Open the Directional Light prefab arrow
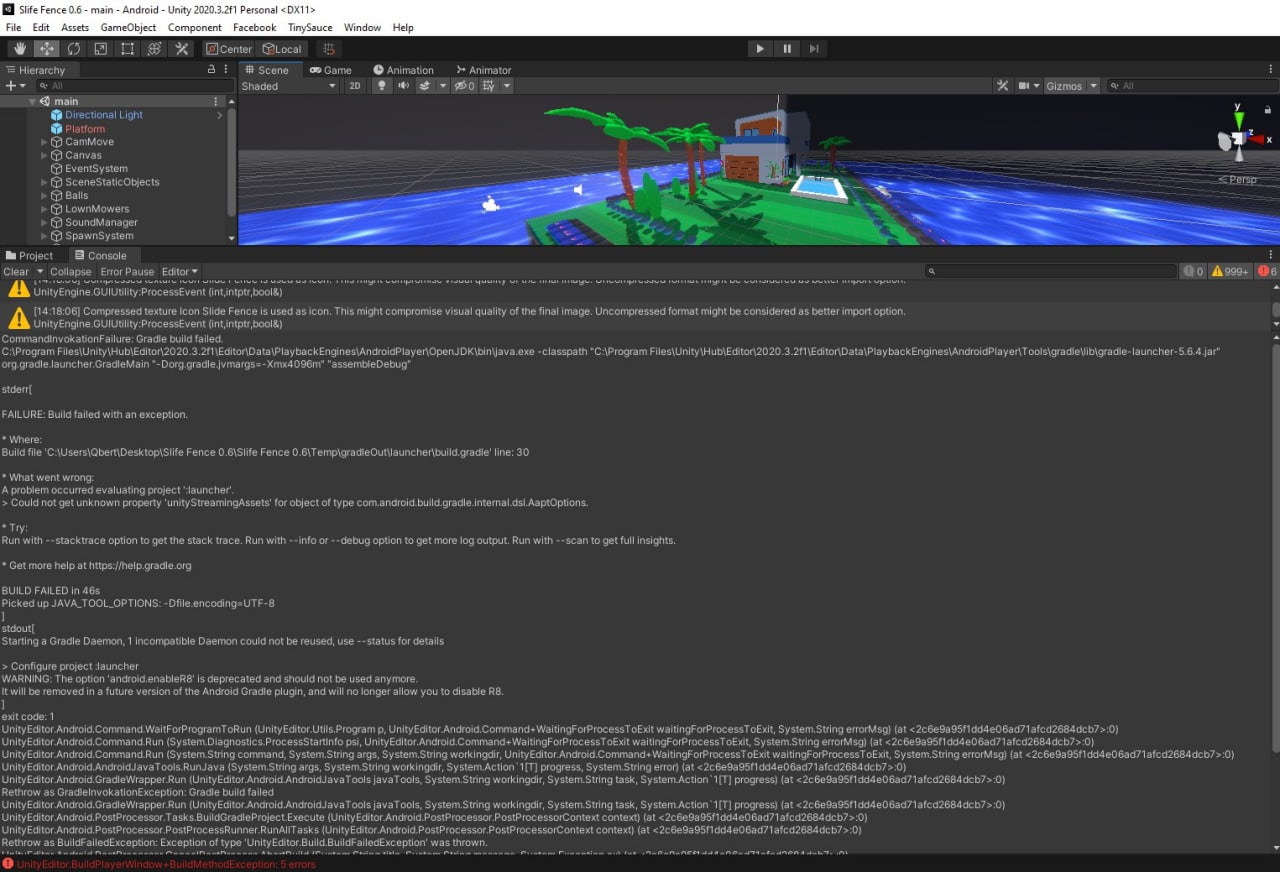Image resolution: width=1280 pixels, height=872 pixels. click(219, 115)
